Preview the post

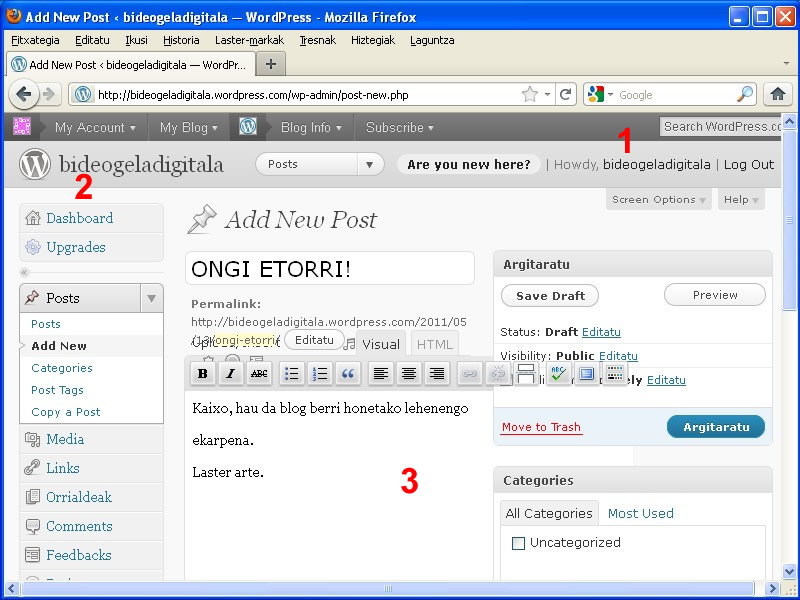715,295
